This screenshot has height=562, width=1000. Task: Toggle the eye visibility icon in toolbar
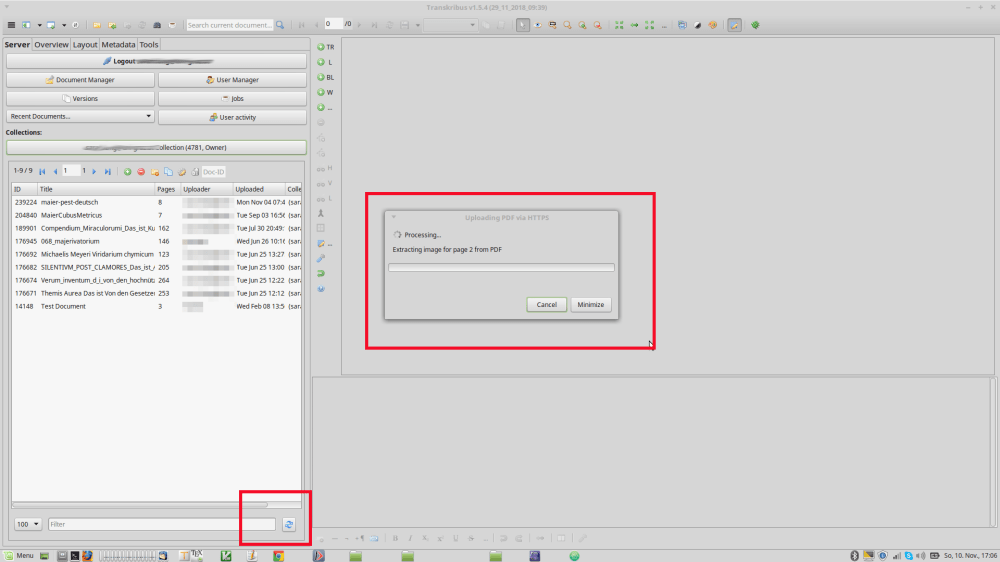tap(538, 25)
